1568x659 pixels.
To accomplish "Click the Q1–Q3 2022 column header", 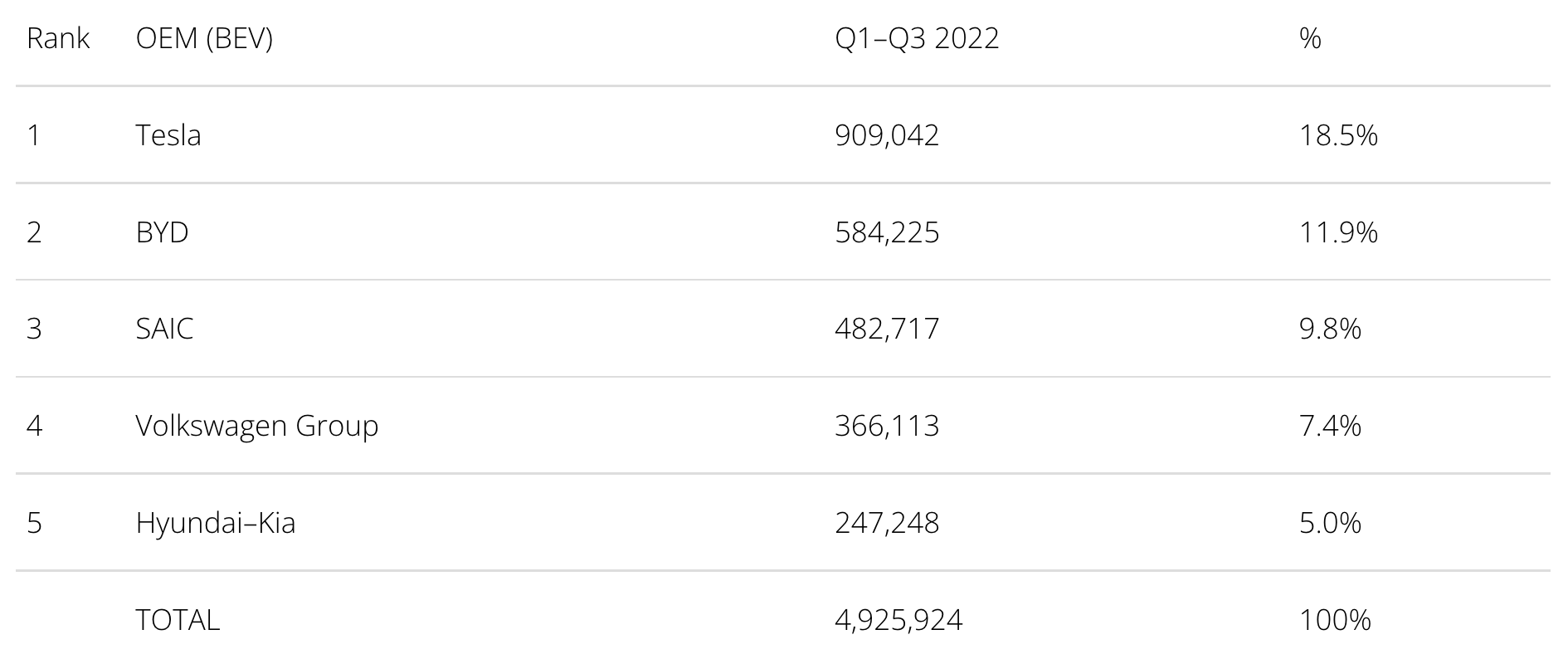I will point(917,38).
